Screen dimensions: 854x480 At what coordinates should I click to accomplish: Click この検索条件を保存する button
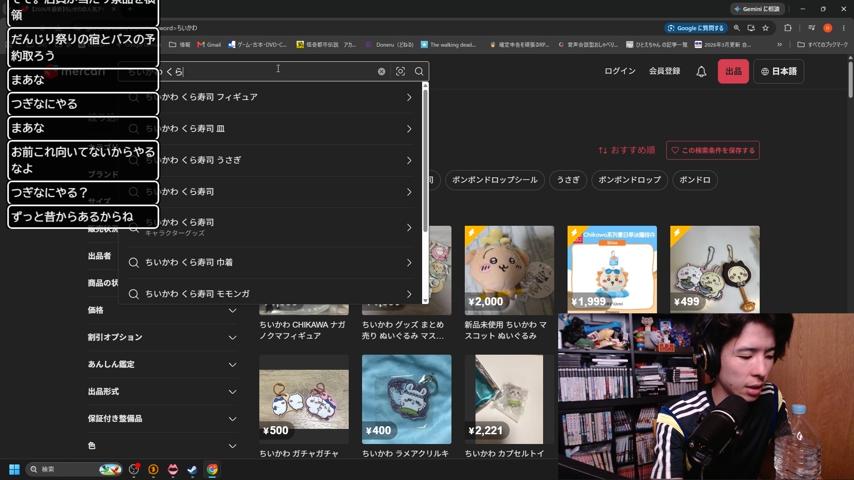tap(712, 150)
